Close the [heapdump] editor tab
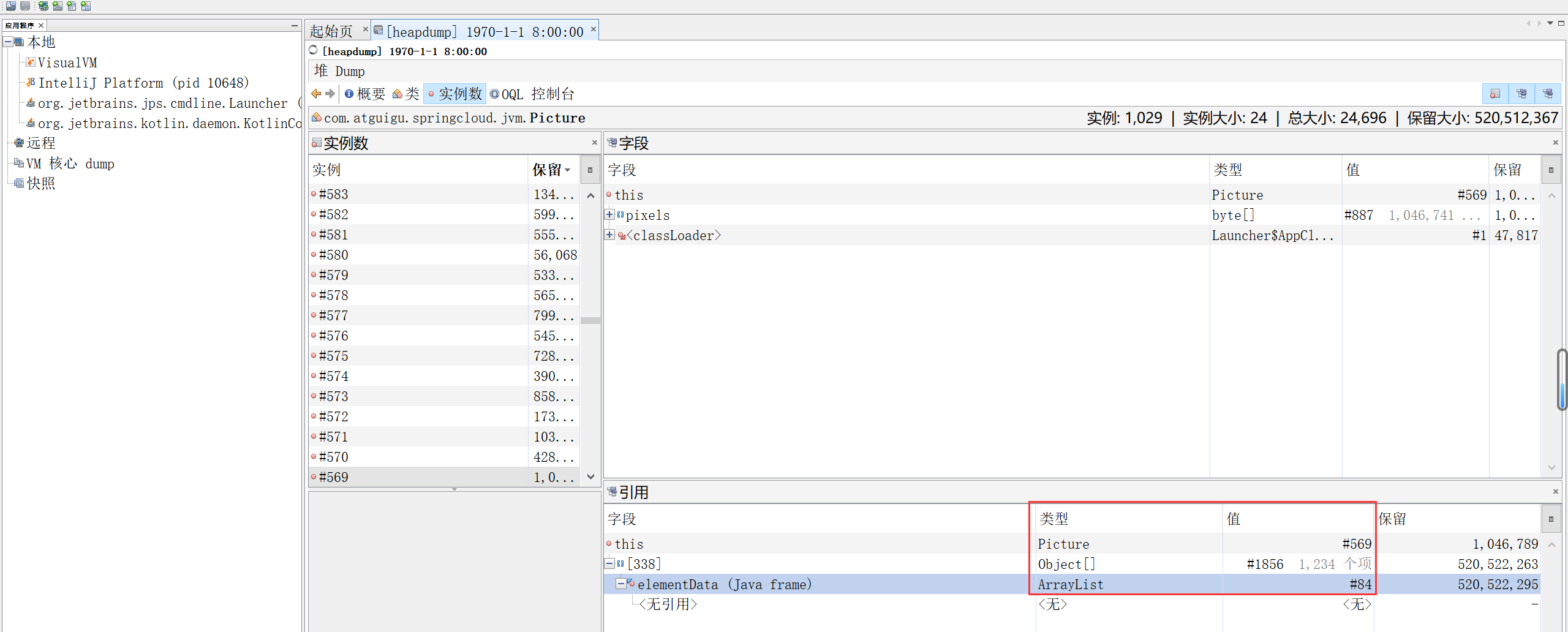This screenshot has width=1568, height=632. point(594,29)
